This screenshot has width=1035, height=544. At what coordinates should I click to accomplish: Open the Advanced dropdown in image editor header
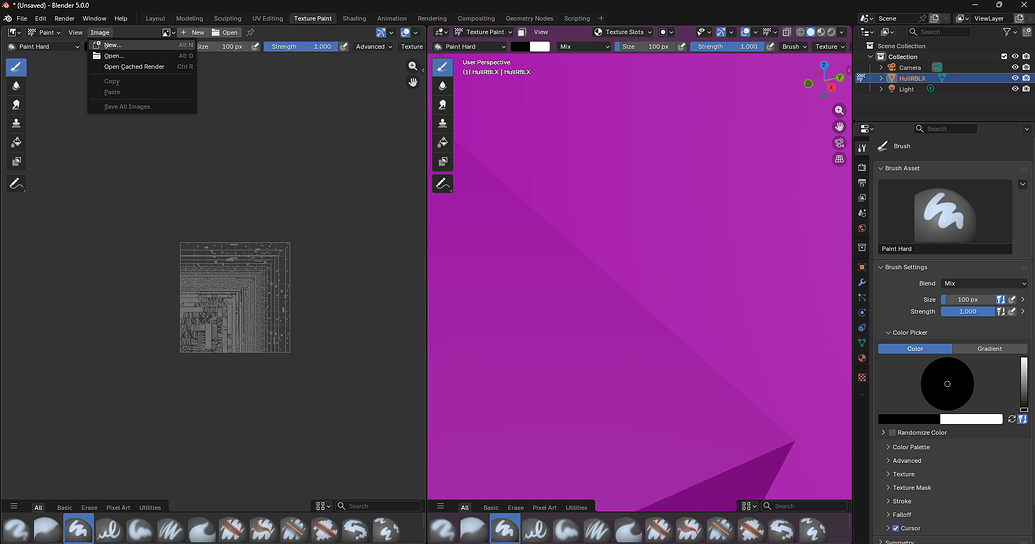pyautogui.click(x=374, y=46)
